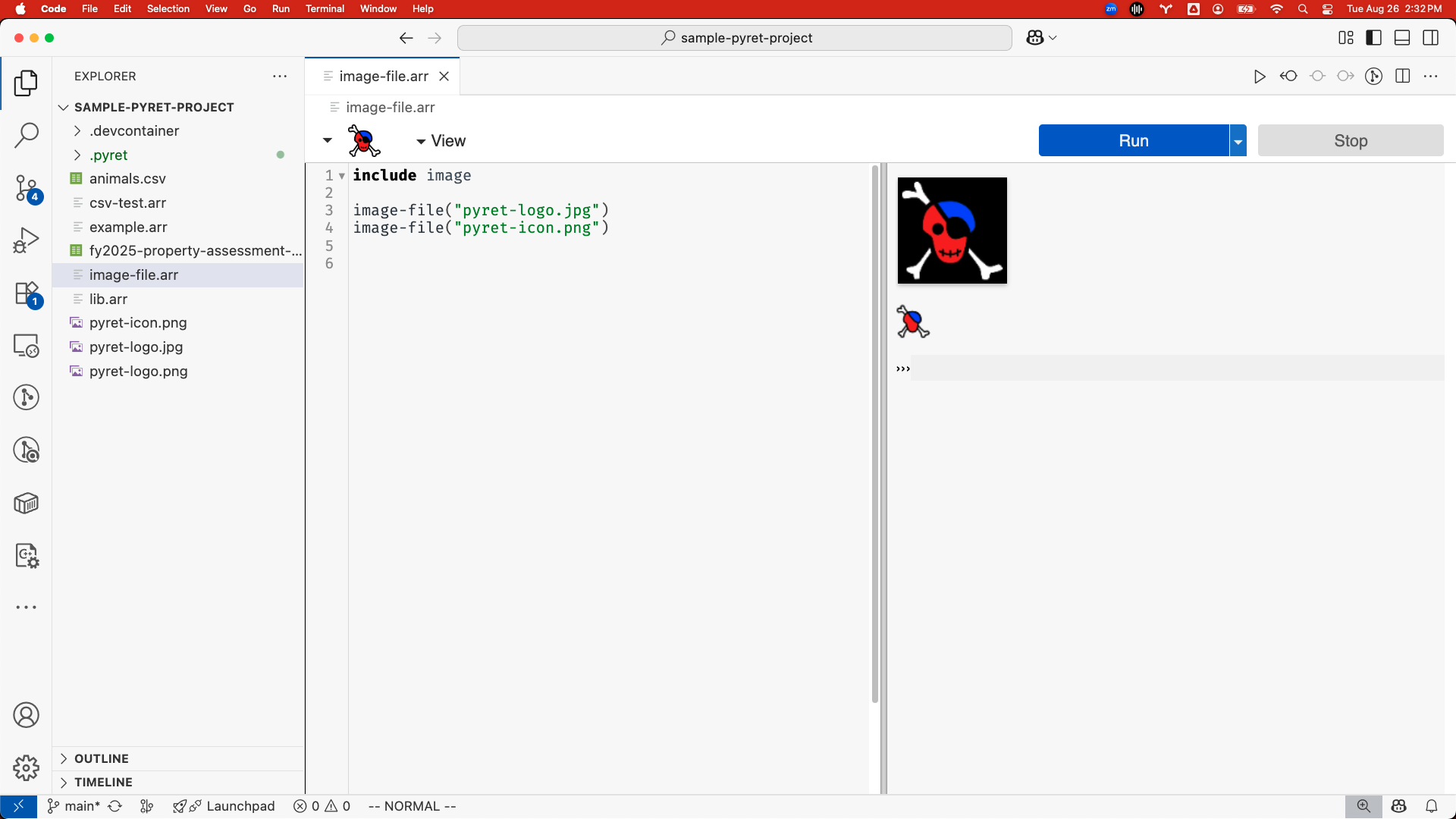Synchronize changes icon next to main branch
This screenshot has height=819, width=1456.
click(x=115, y=806)
